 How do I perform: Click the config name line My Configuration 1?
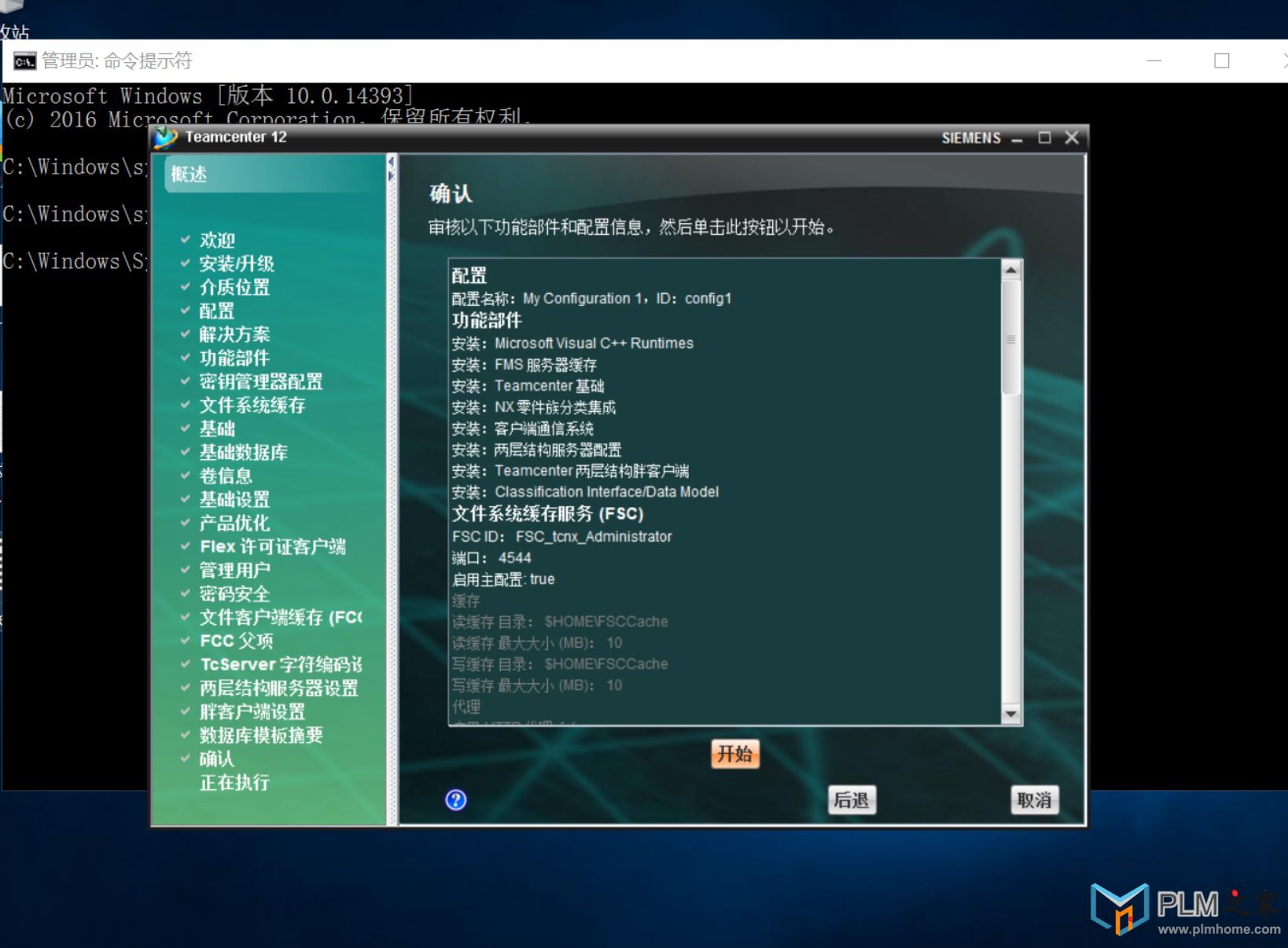(591, 299)
